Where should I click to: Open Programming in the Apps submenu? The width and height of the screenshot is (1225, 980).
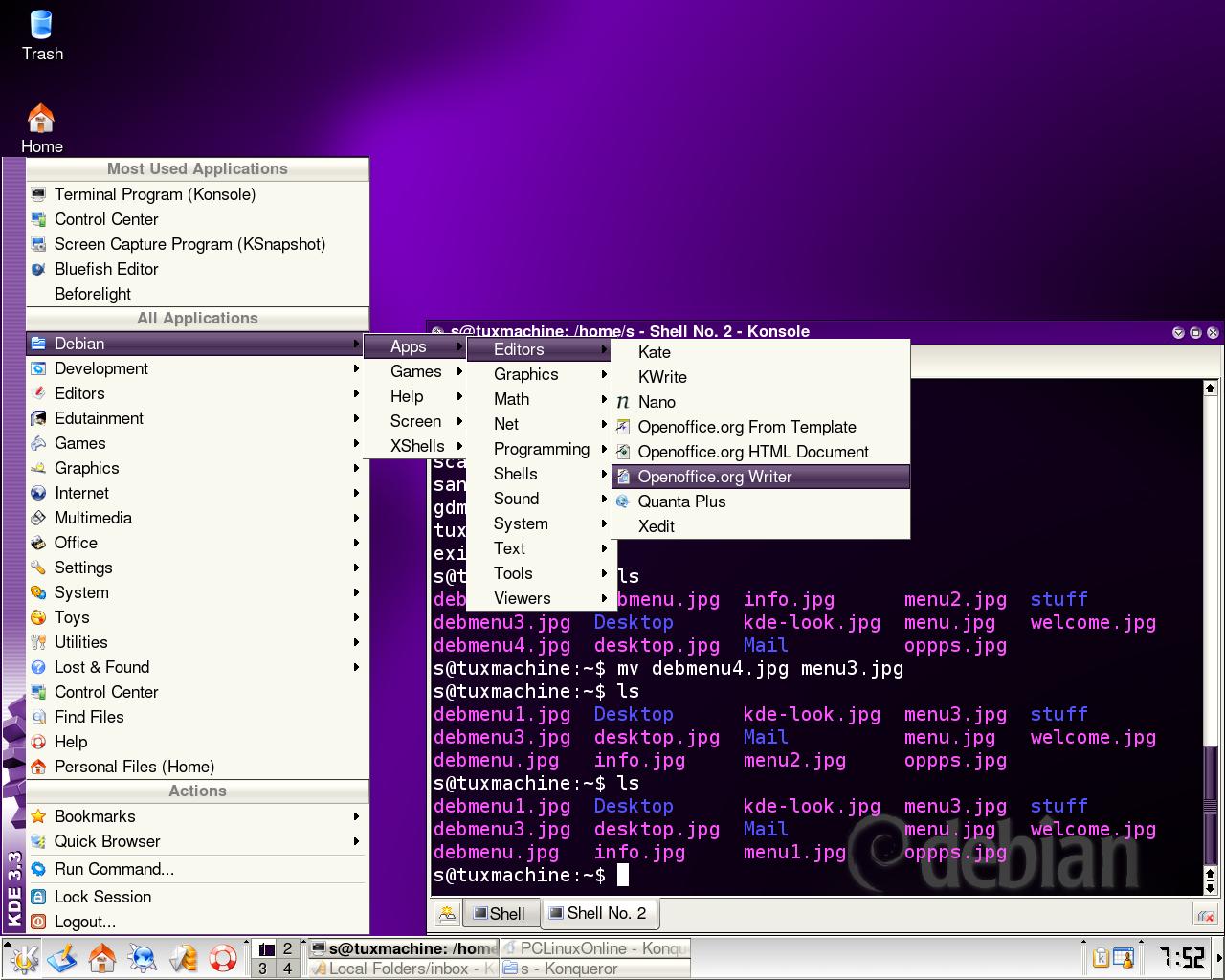pos(541,449)
